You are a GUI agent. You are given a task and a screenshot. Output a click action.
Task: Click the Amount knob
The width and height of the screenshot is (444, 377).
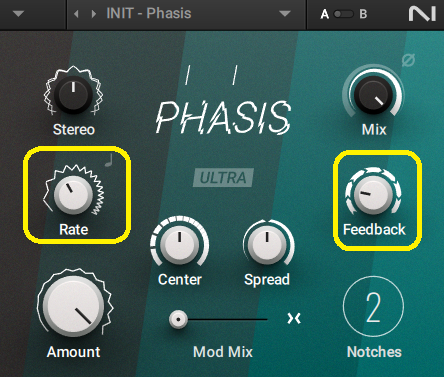[73, 306]
